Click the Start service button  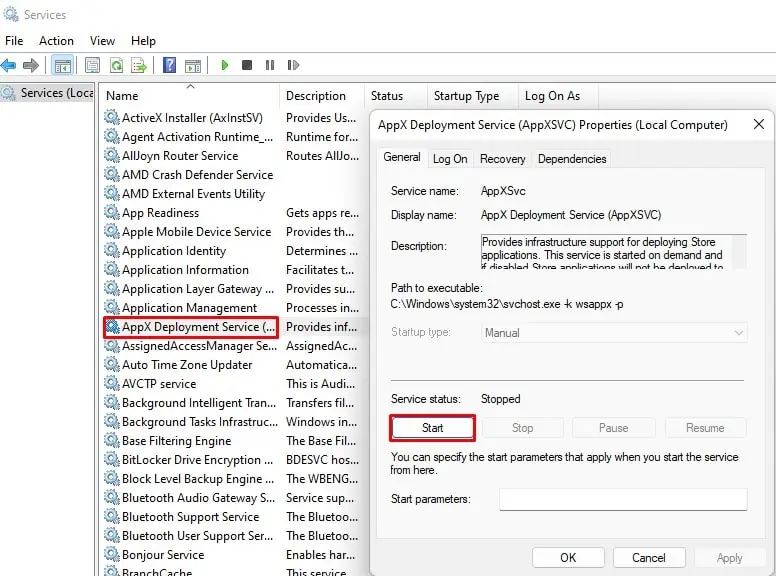click(x=433, y=428)
